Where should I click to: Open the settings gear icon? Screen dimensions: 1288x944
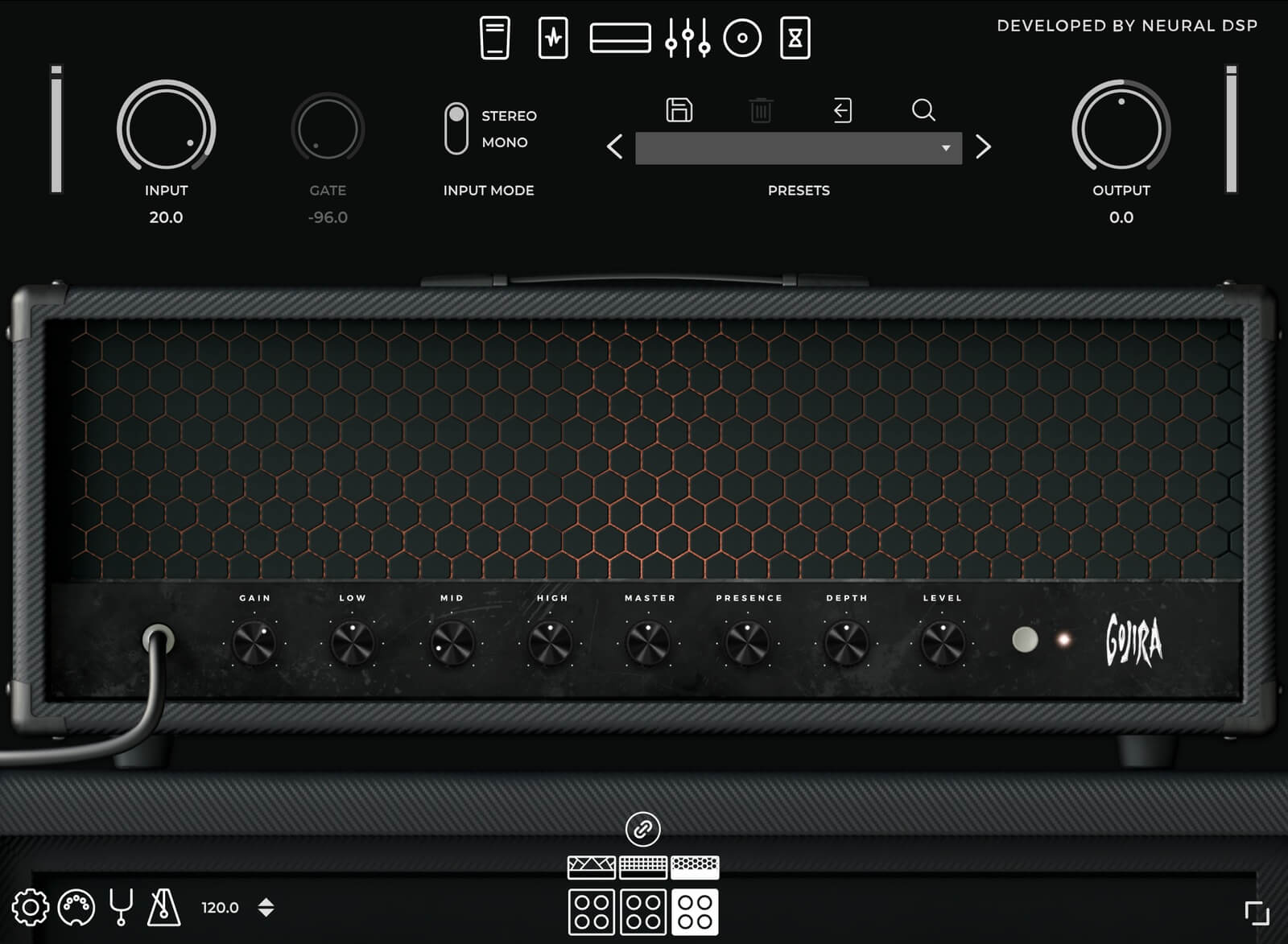pyautogui.click(x=31, y=908)
